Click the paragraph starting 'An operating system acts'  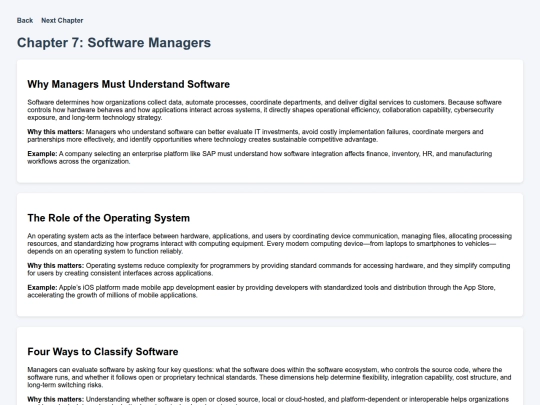tap(270, 243)
